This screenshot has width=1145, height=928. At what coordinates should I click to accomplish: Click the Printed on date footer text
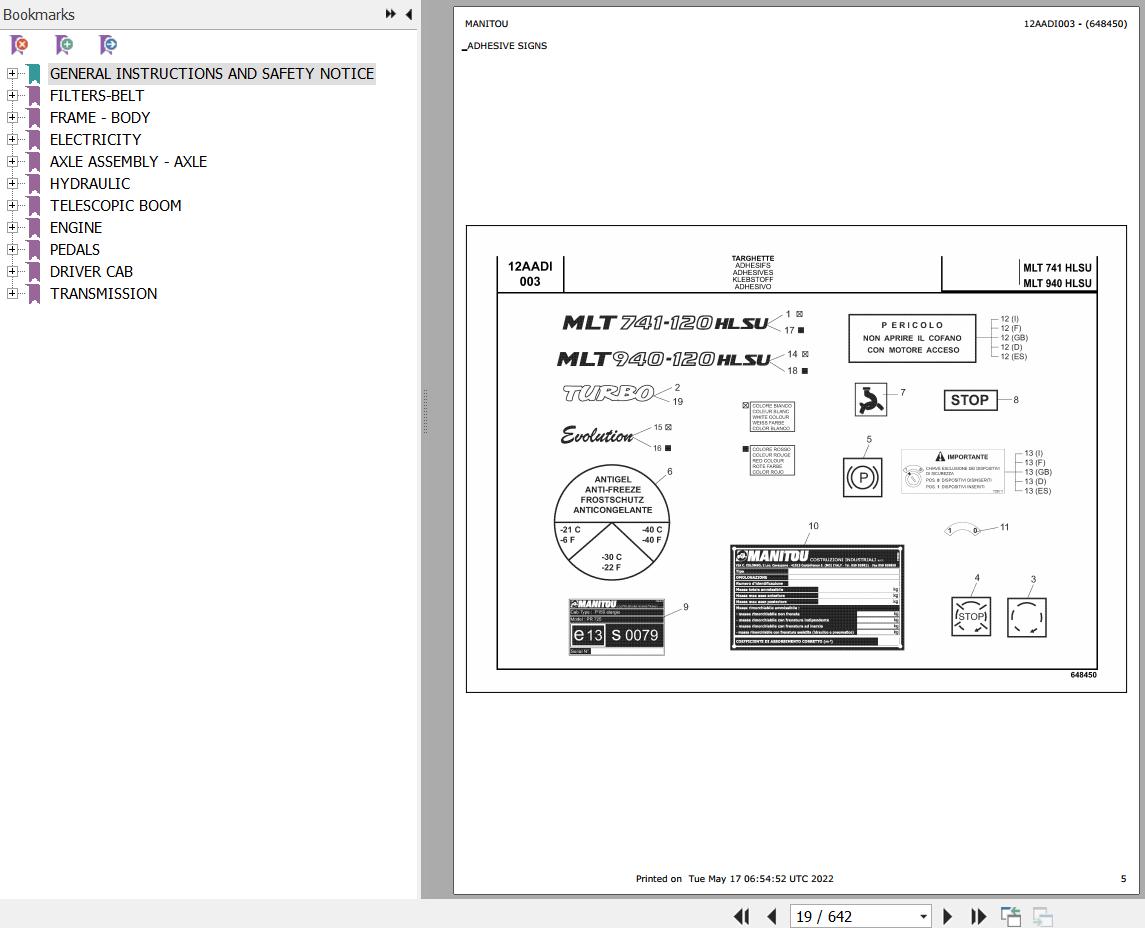[735, 878]
